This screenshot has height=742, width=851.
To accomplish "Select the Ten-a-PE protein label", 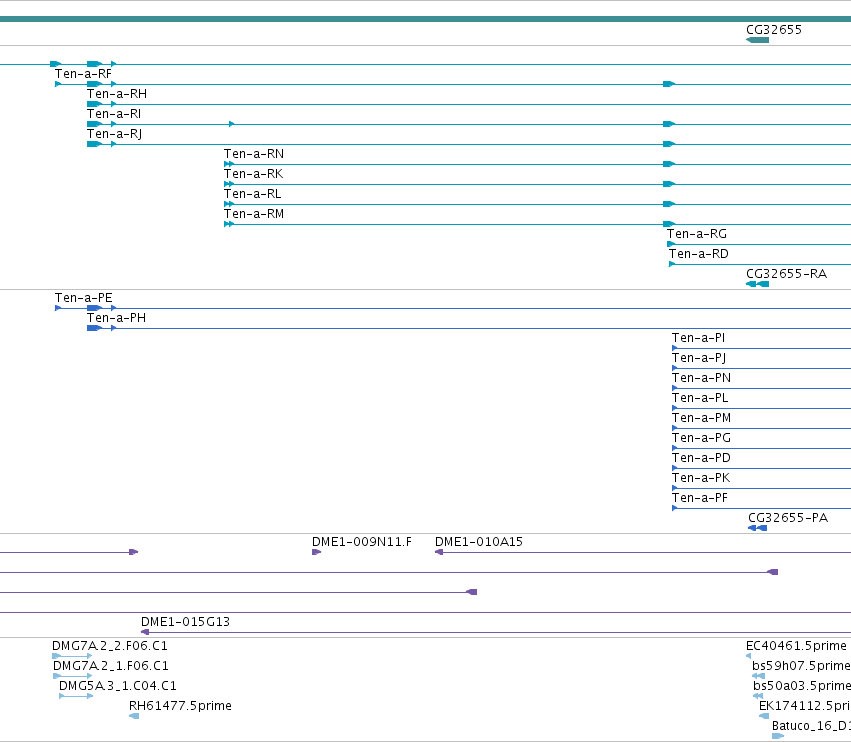I will point(84,299).
